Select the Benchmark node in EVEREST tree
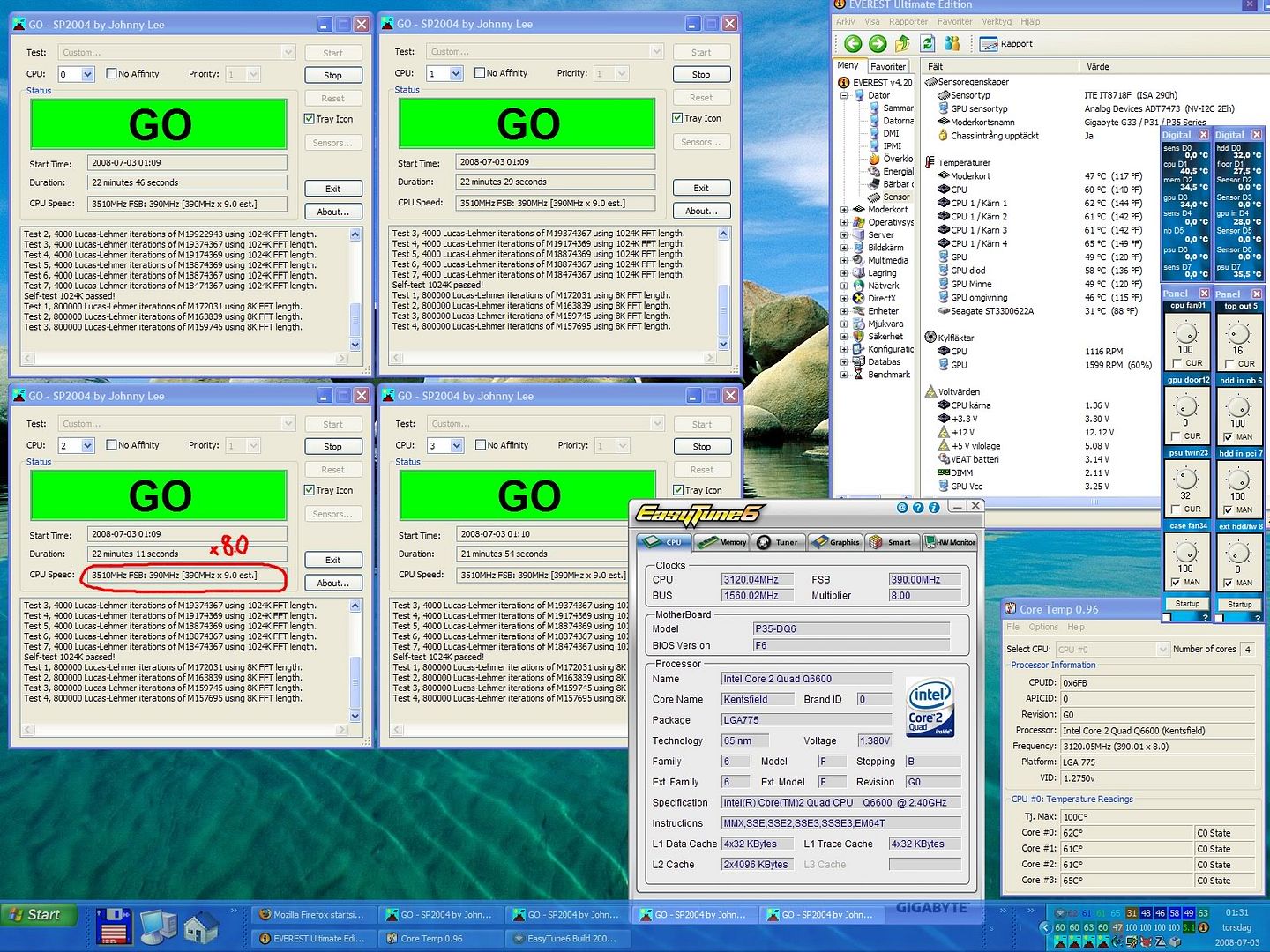The height and width of the screenshot is (952, 1270). pos(881,375)
